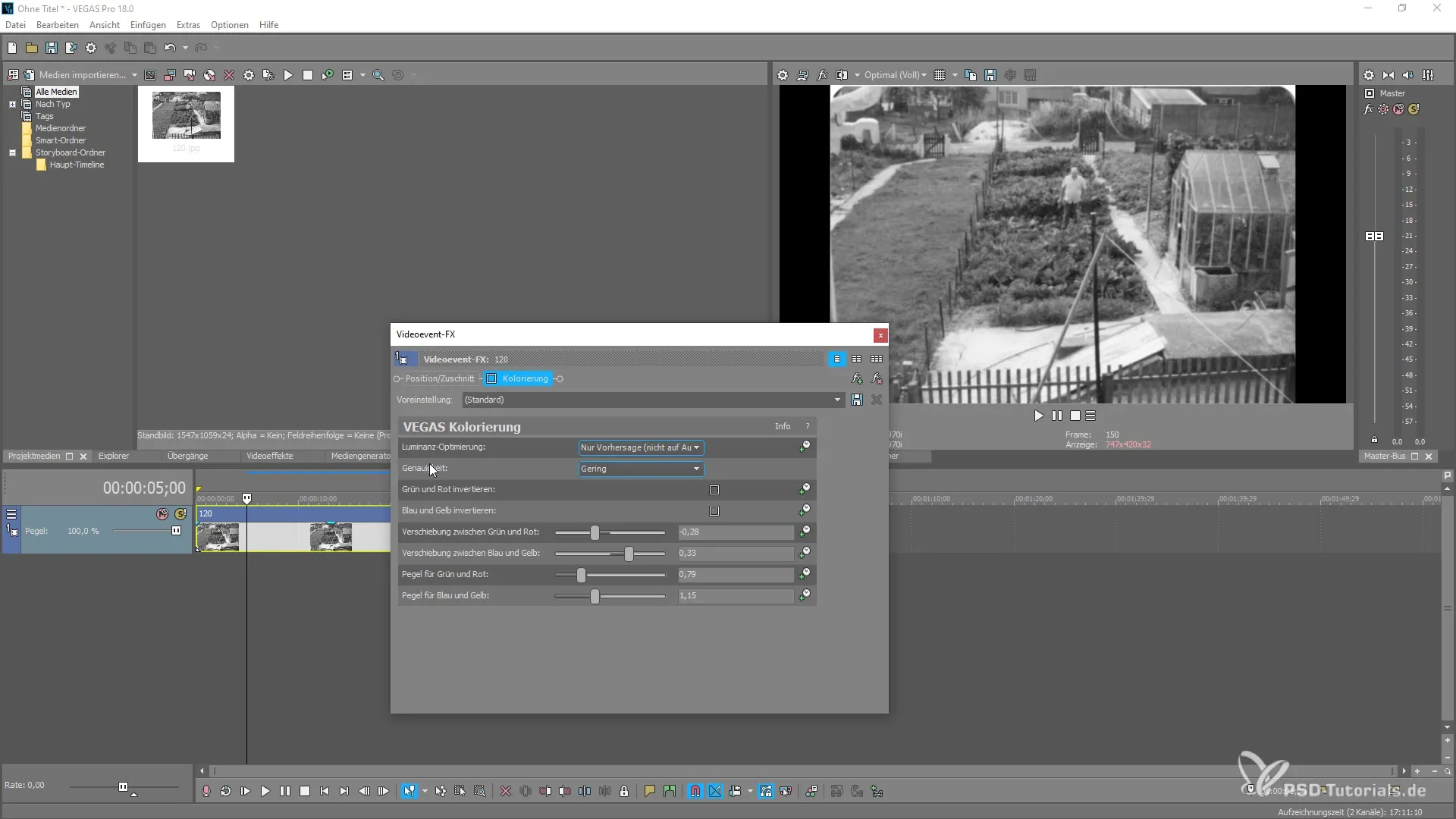1456x819 pixels.
Task: Mute the video track 1
Action: (x=162, y=514)
